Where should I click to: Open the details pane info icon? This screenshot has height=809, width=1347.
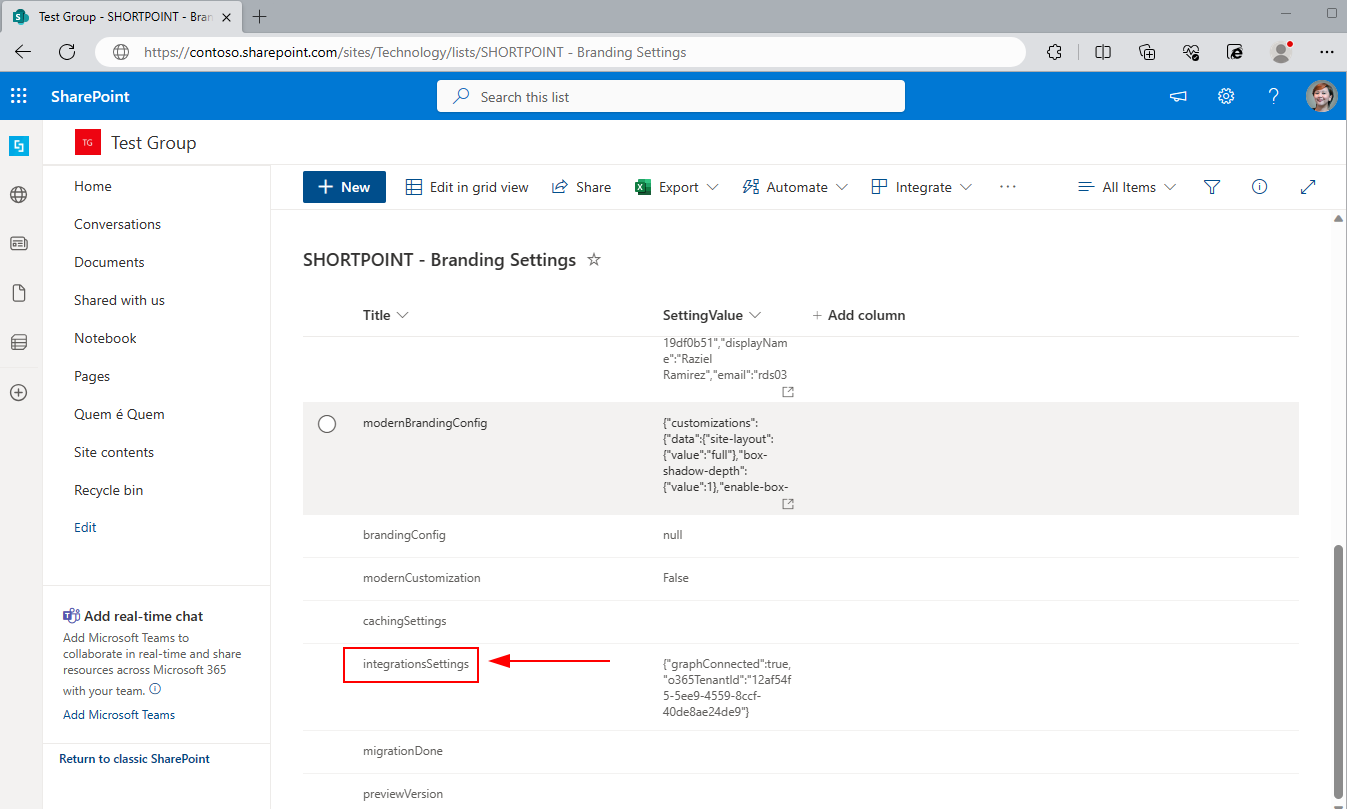coord(1260,187)
